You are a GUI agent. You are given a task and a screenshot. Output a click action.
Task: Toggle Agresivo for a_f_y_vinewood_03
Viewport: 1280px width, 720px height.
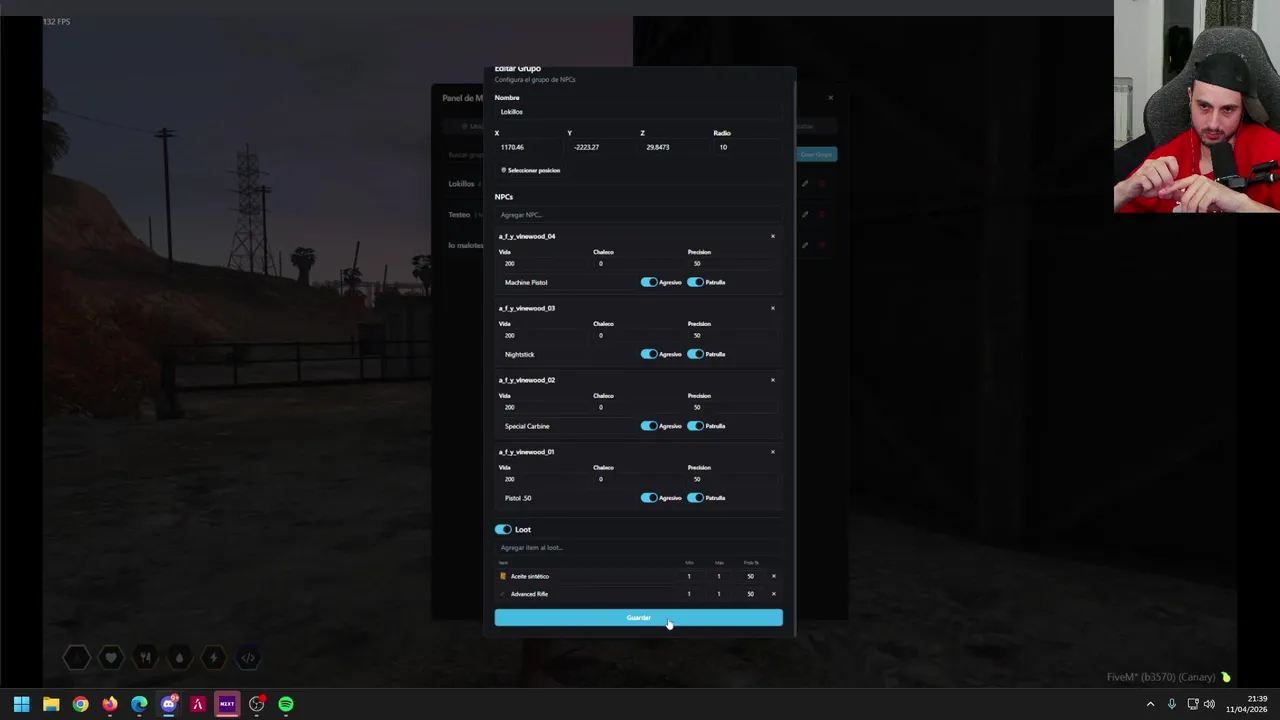[x=649, y=354]
